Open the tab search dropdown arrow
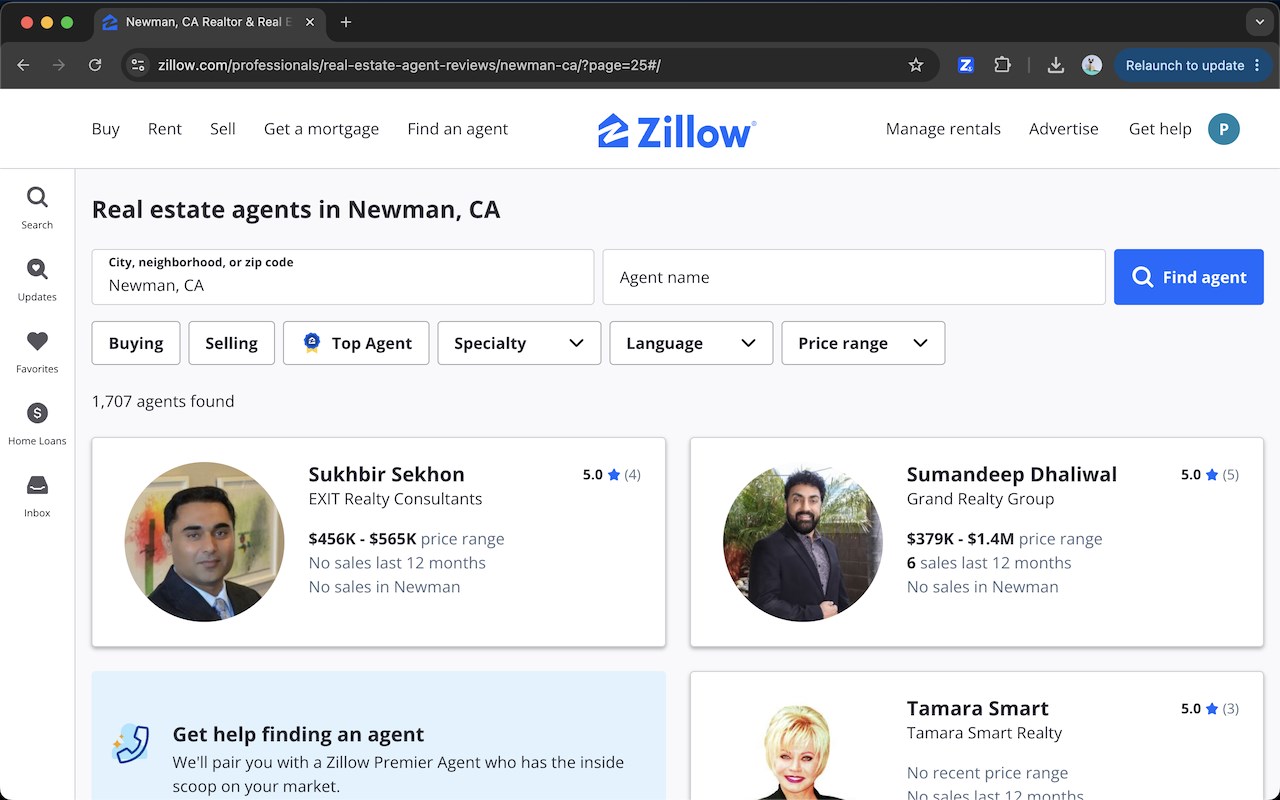Screen dimensions: 1280x800 tap(1259, 22)
